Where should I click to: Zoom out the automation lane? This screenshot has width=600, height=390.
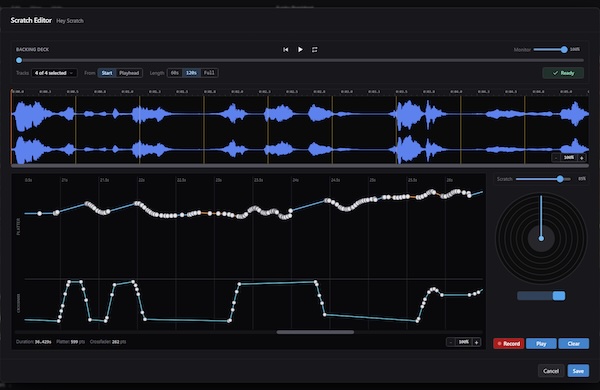pos(451,342)
